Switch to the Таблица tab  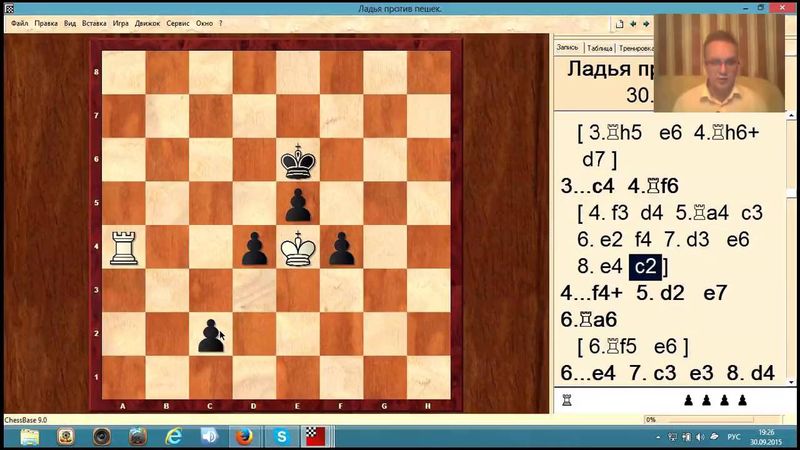tap(600, 47)
